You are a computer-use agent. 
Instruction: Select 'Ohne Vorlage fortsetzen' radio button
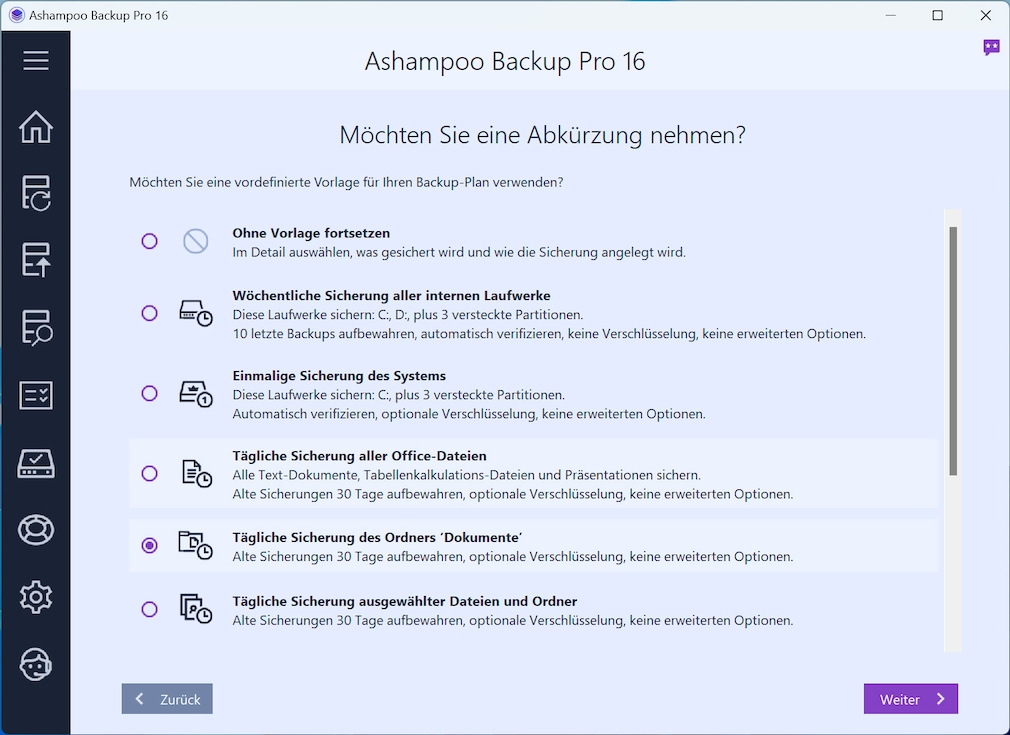tap(150, 241)
